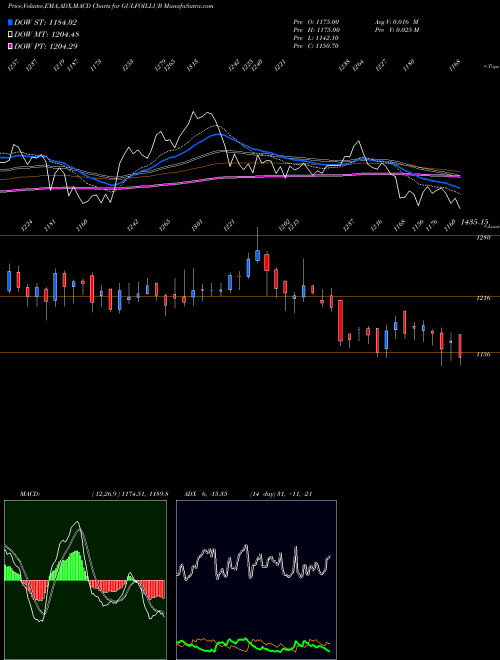Click the MACD (12,26,9) heading text
The image size is (500, 660).
94,494
